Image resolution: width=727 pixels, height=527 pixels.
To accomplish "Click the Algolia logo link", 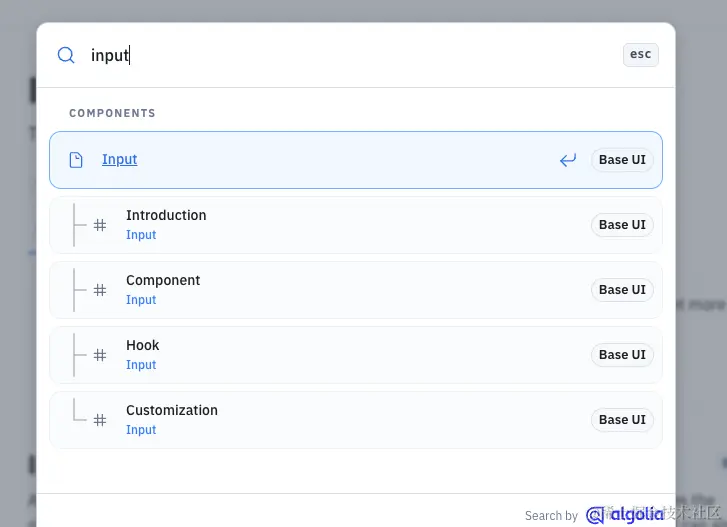I will click(x=625, y=514).
